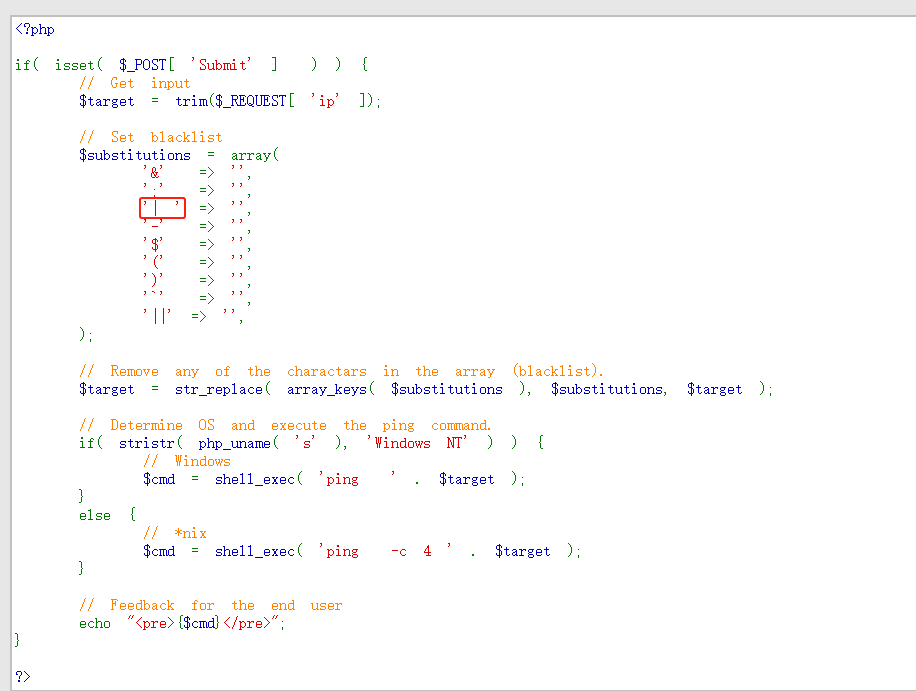The width and height of the screenshot is (916, 691).
Task: Click the "<?php" opening tag
Action: coord(35,29)
